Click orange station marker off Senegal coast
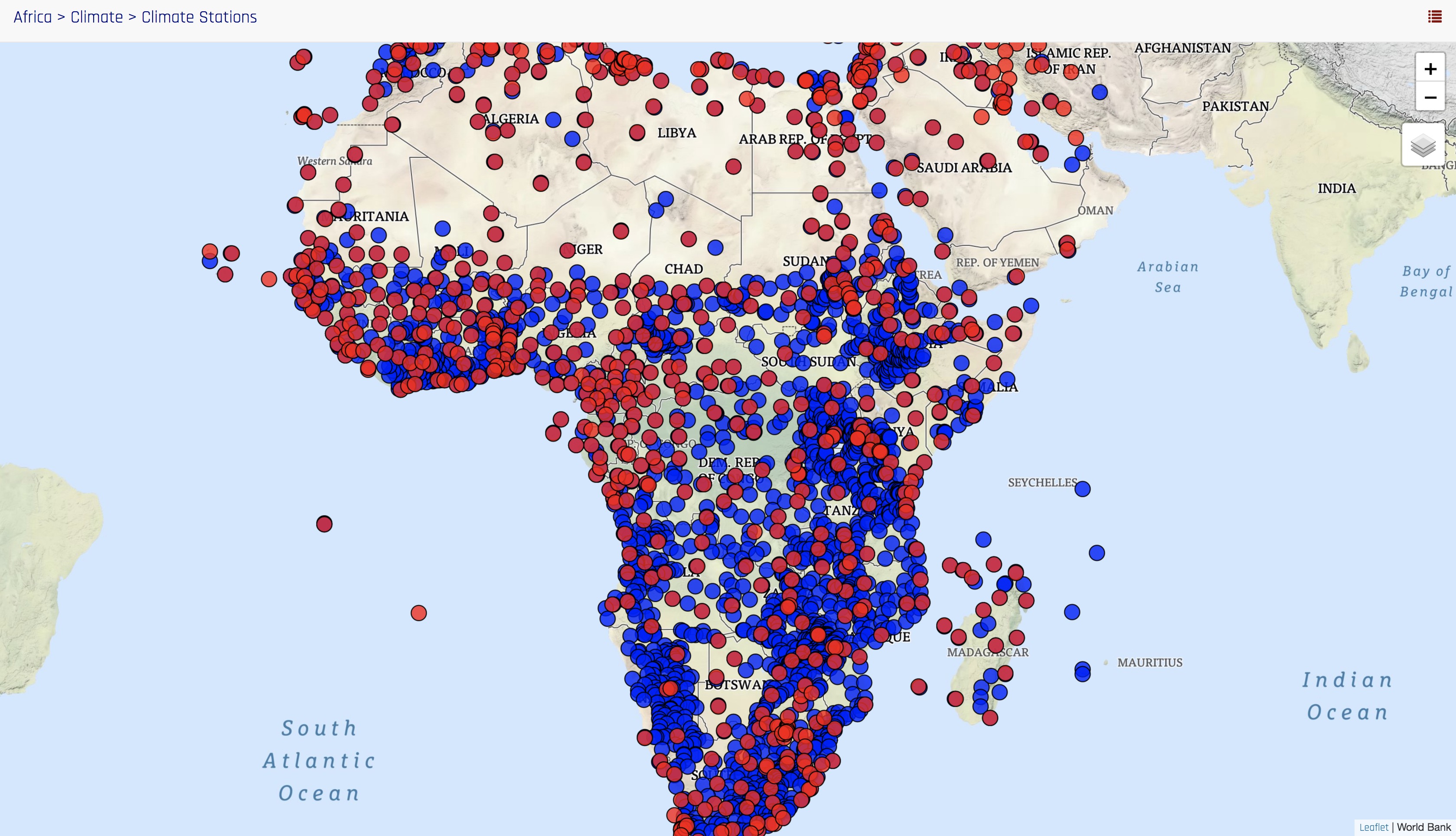 click(x=269, y=279)
